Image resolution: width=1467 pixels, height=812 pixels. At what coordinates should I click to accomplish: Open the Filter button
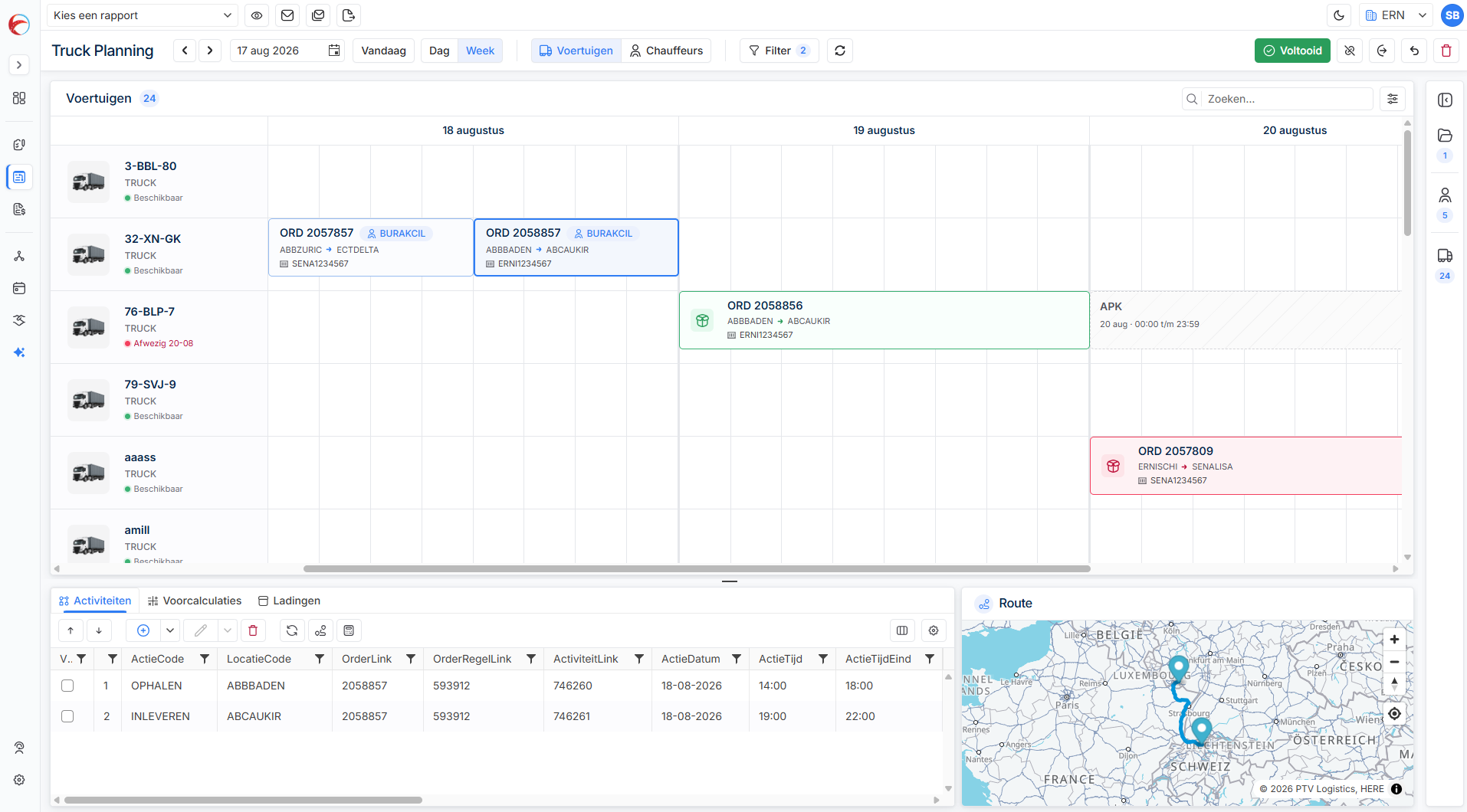(x=779, y=51)
